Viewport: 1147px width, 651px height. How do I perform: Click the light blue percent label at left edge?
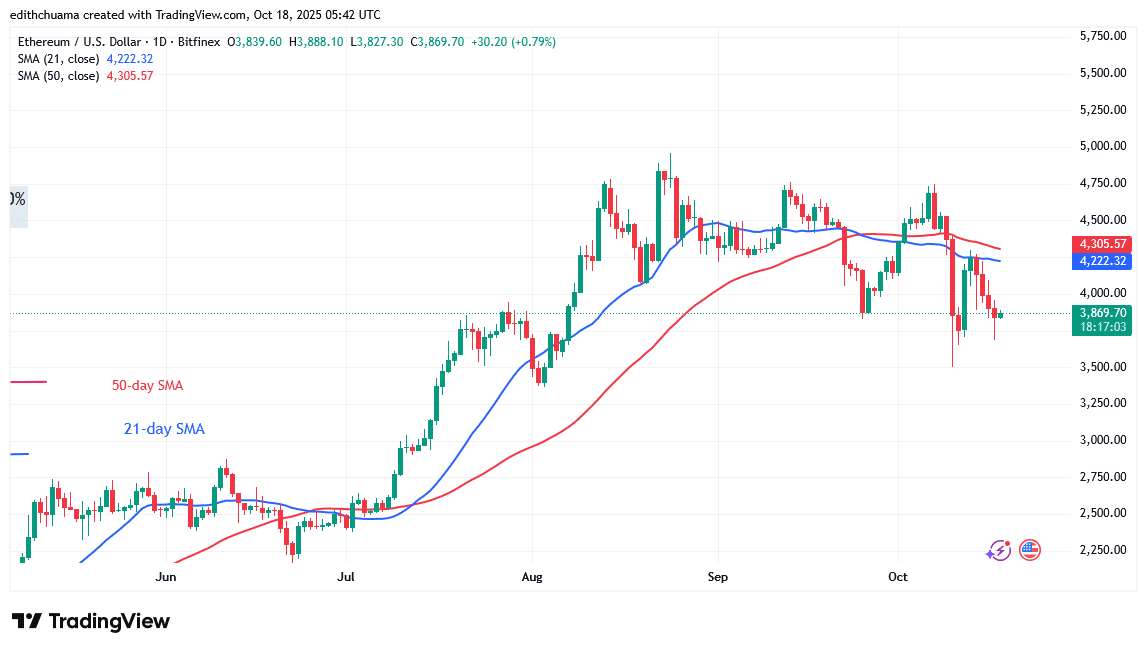click(18, 200)
